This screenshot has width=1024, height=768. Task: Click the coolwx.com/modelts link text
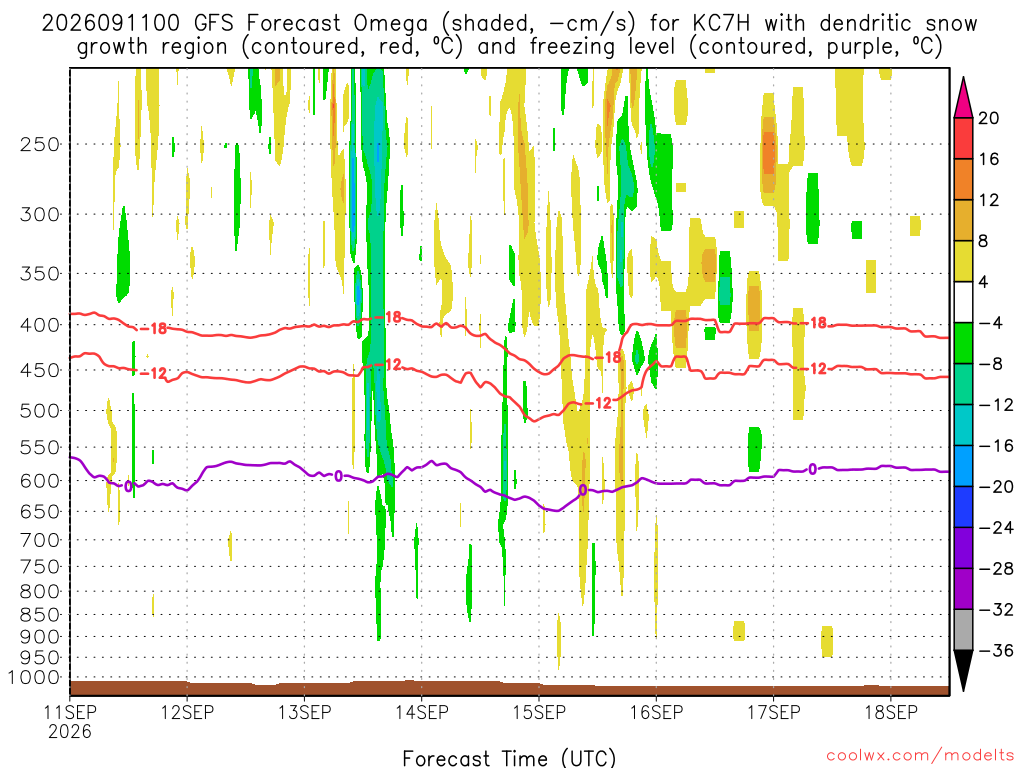click(x=920, y=756)
